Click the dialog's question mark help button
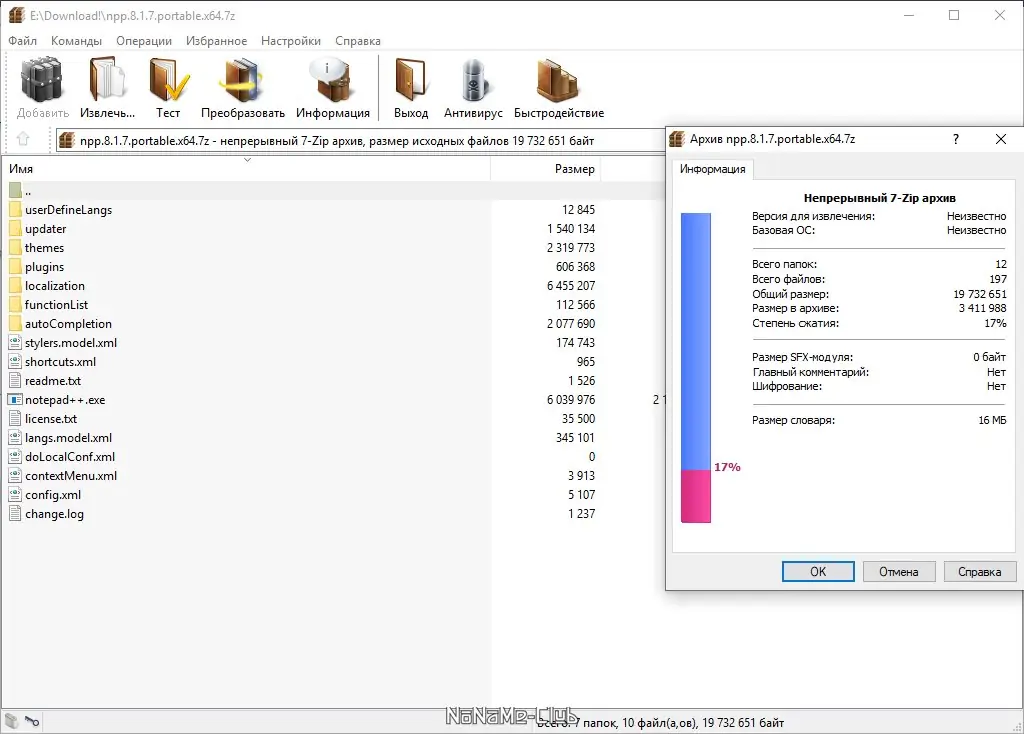The image size is (1024, 734). pyautogui.click(x=956, y=139)
